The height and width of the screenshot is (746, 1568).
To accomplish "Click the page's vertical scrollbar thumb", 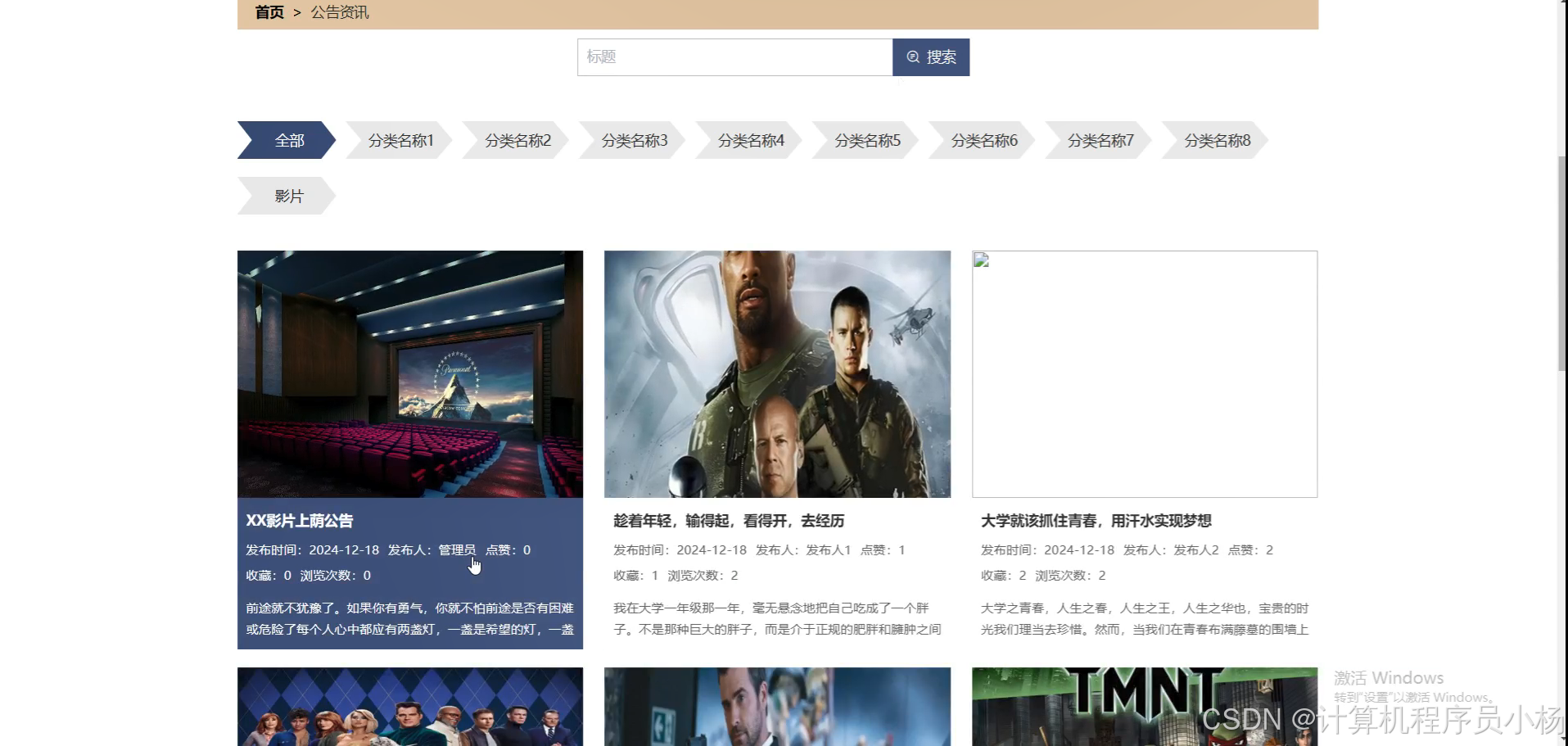I will [1562, 264].
